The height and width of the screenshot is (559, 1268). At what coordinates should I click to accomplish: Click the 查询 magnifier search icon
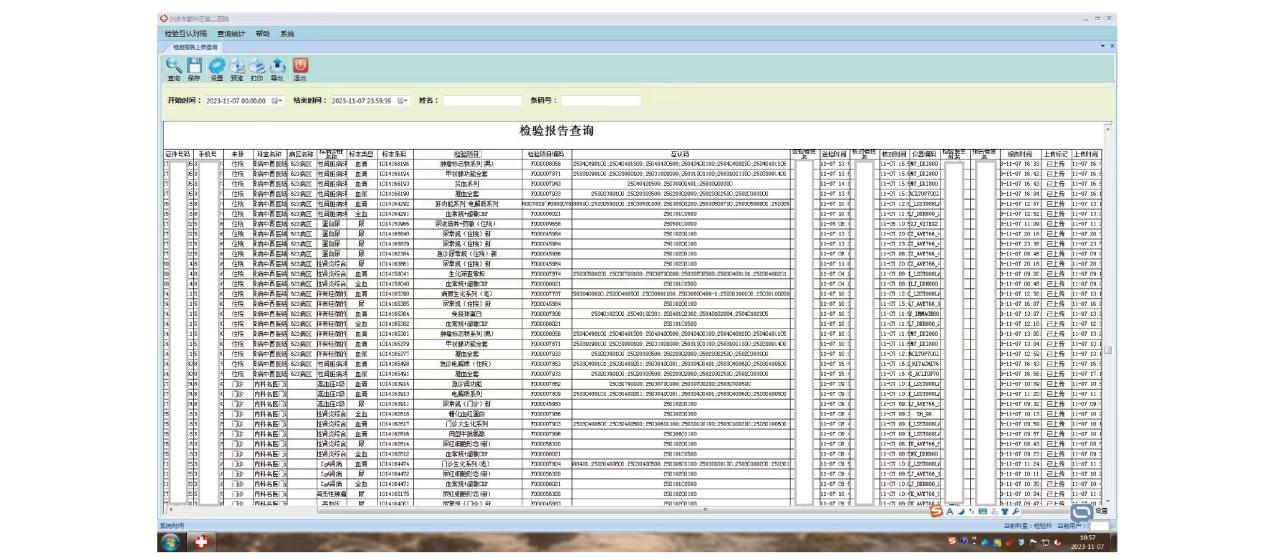pyautogui.click(x=174, y=65)
